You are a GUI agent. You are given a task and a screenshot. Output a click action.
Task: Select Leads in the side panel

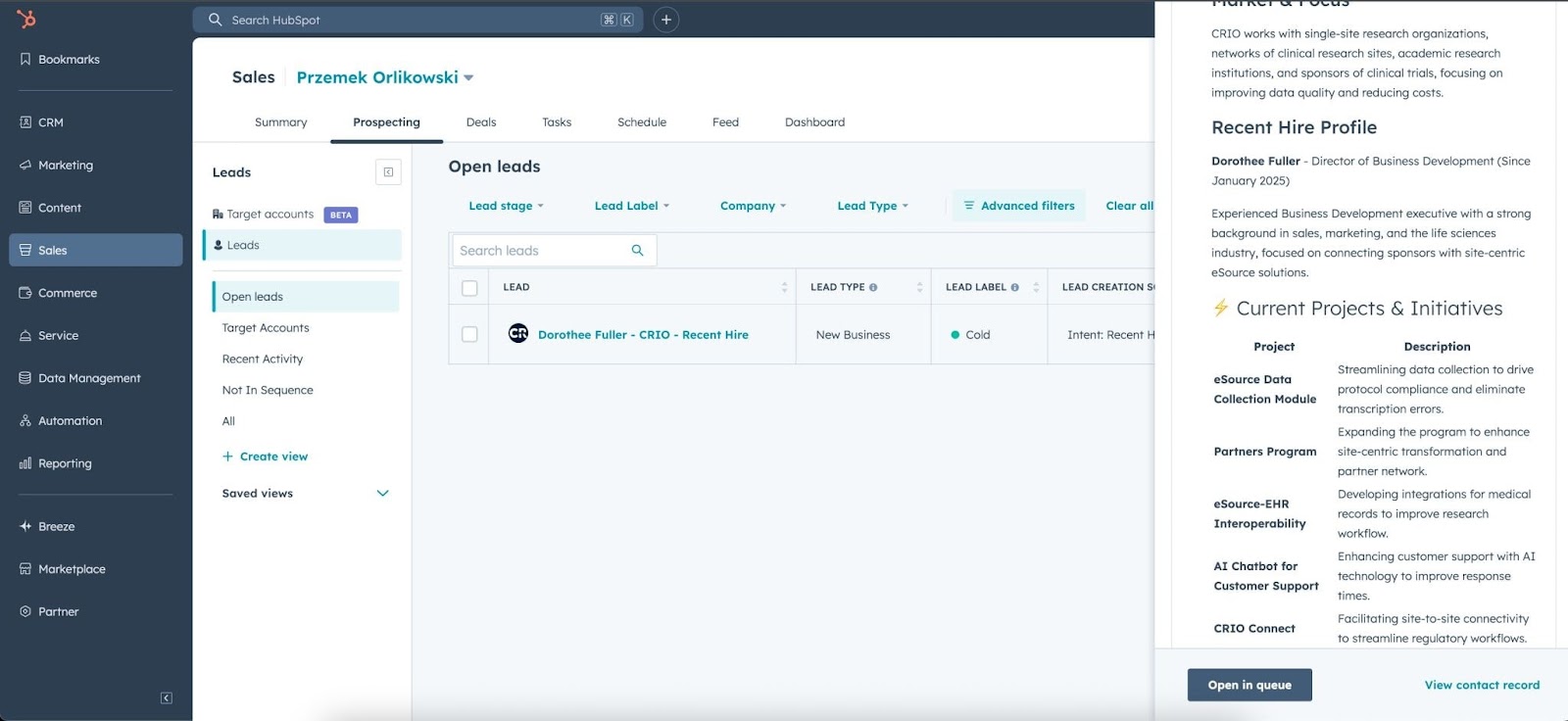coord(303,245)
